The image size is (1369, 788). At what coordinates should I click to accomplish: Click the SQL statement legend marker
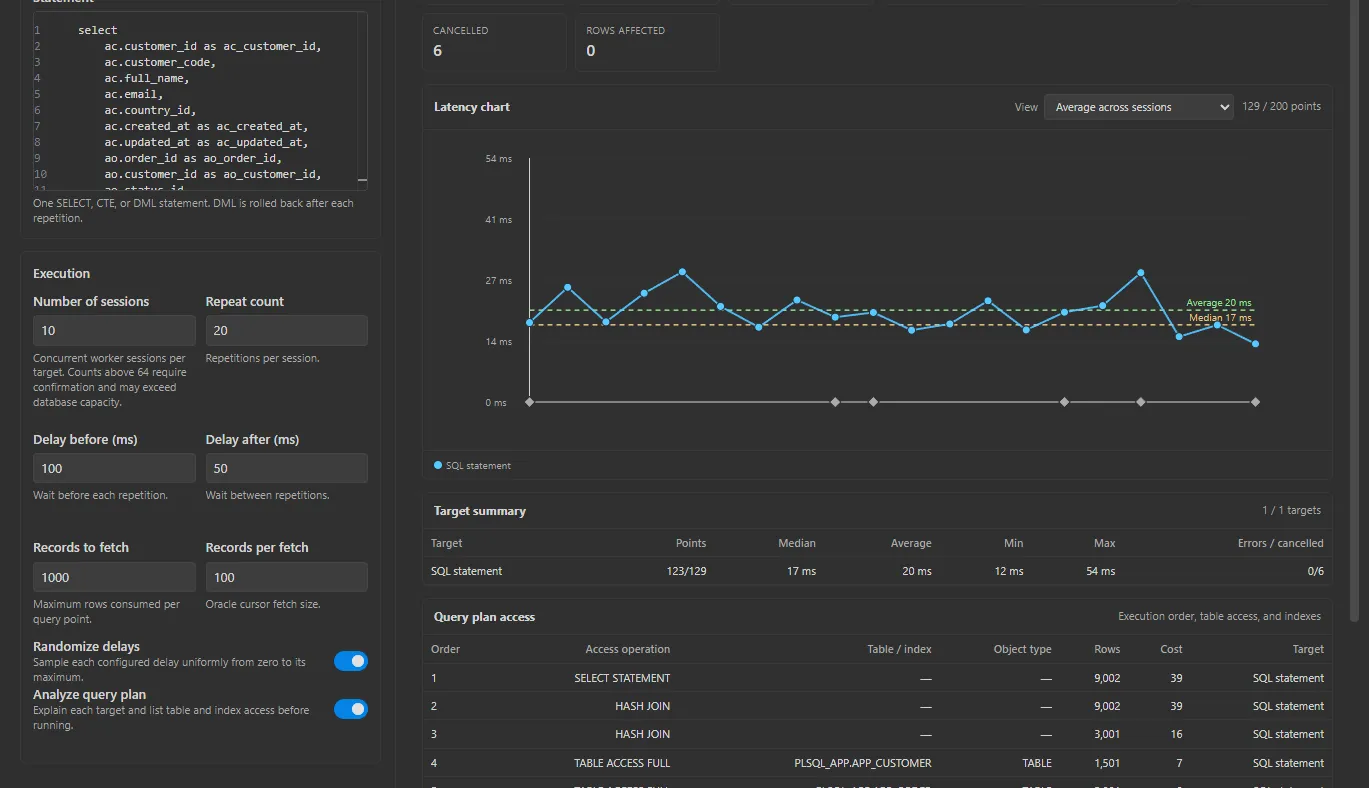pyautogui.click(x=438, y=465)
